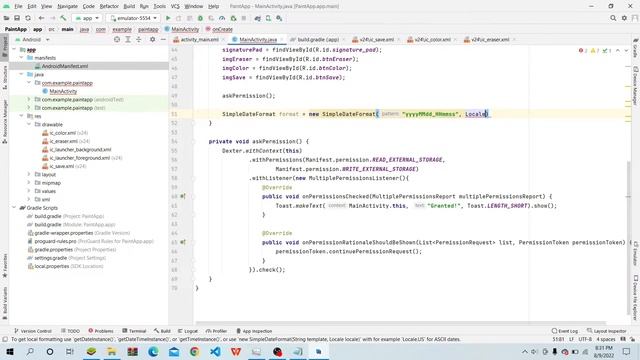The height and width of the screenshot is (360, 640).
Task: Expand the mipmap folder
Action: coord(29,183)
